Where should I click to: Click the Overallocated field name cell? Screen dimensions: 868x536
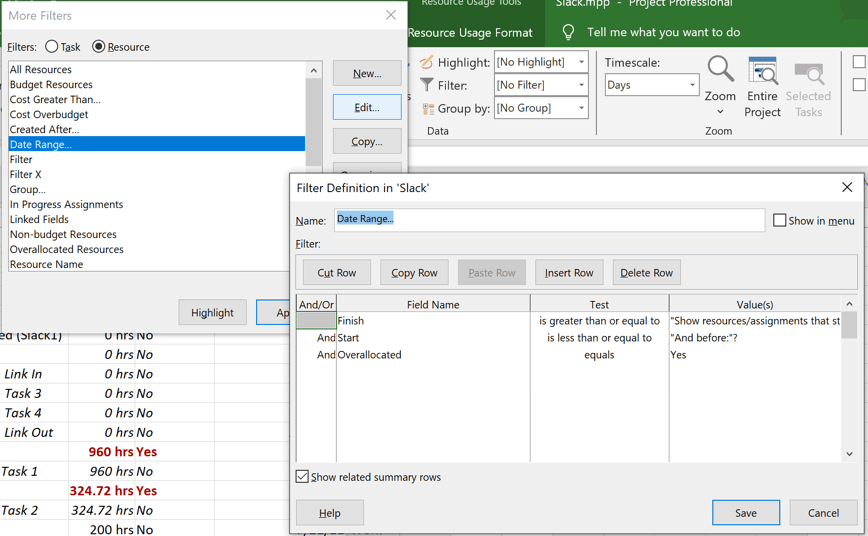tap(433, 354)
